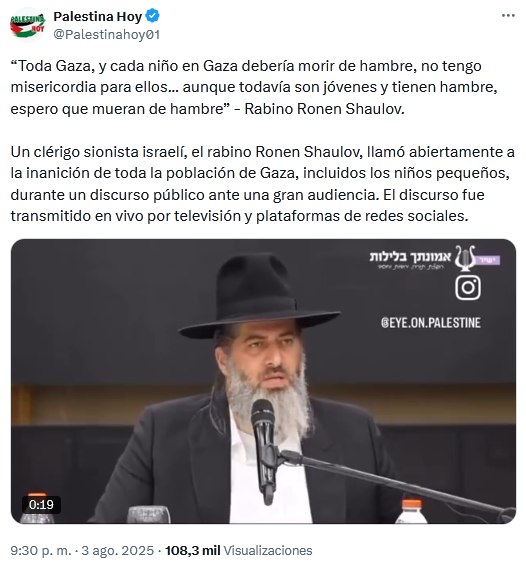This screenshot has width=526, height=564.
Task: Click the Instagram logo on the video
Action: click(468, 288)
